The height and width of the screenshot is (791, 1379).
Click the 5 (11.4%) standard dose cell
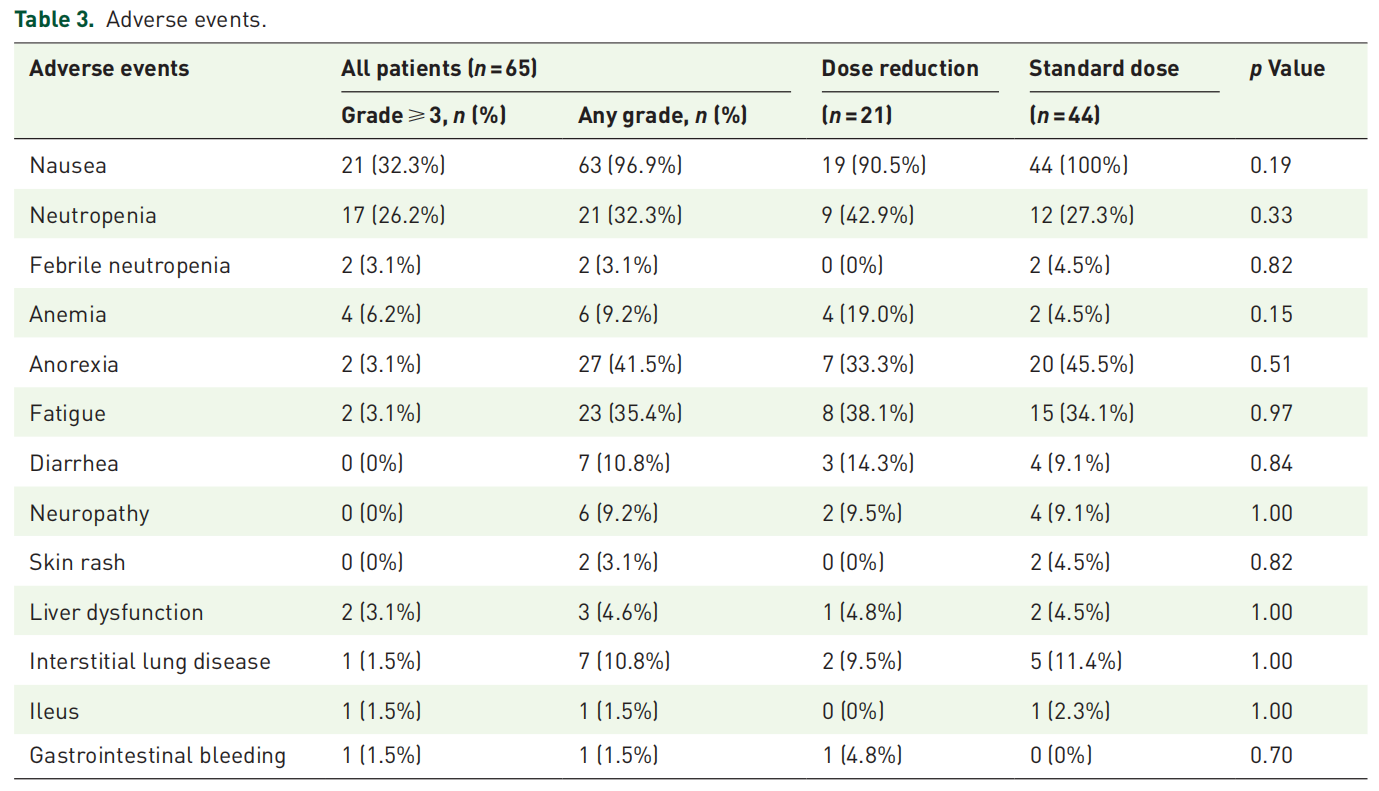[1076, 662]
